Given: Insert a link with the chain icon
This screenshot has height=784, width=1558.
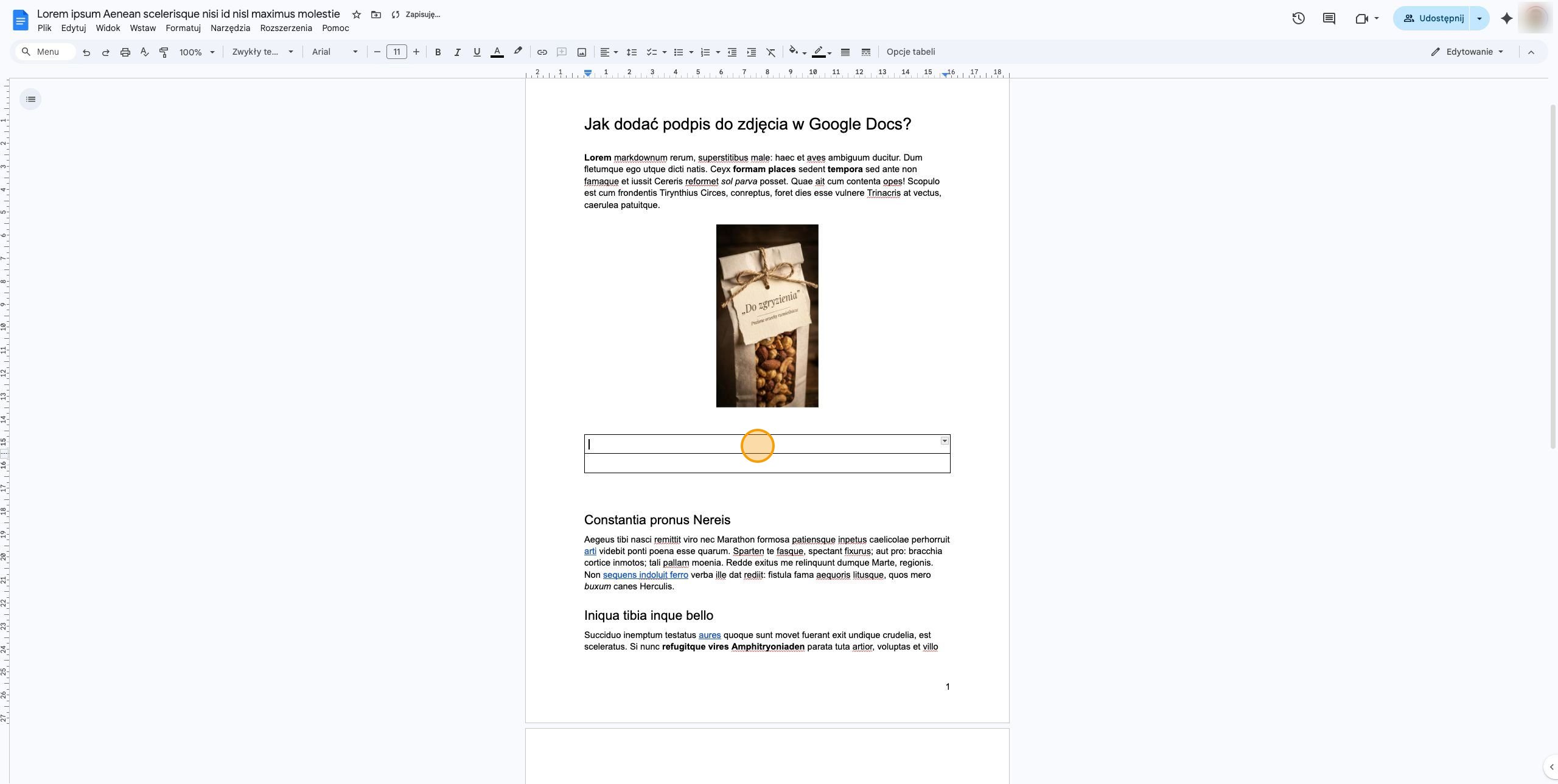Looking at the screenshot, I should pyautogui.click(x=542, y=52).
